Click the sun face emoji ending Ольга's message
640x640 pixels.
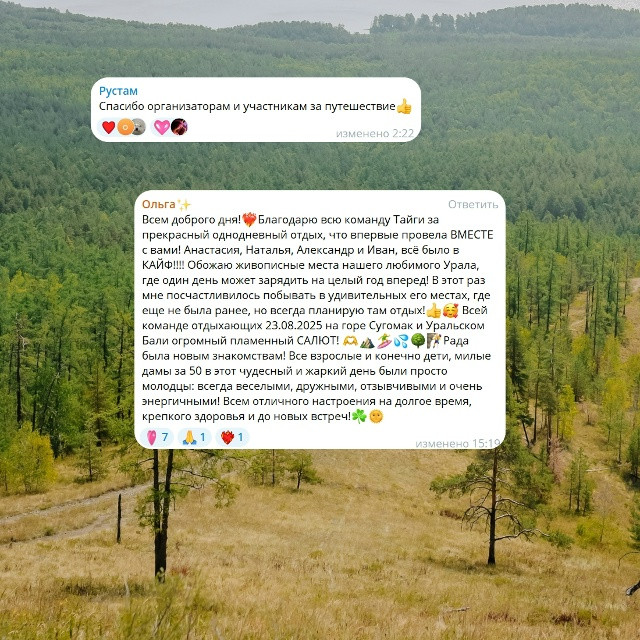(376, 417)
